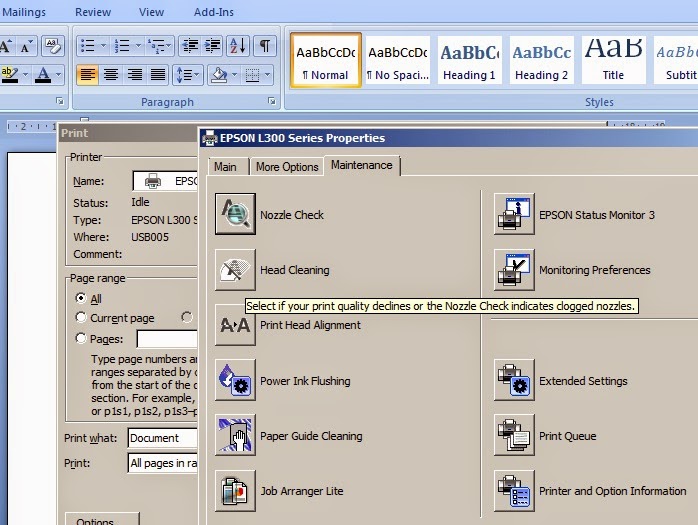
Task: Click the Align Text Left icon
Action: click(x=87, y=74)
